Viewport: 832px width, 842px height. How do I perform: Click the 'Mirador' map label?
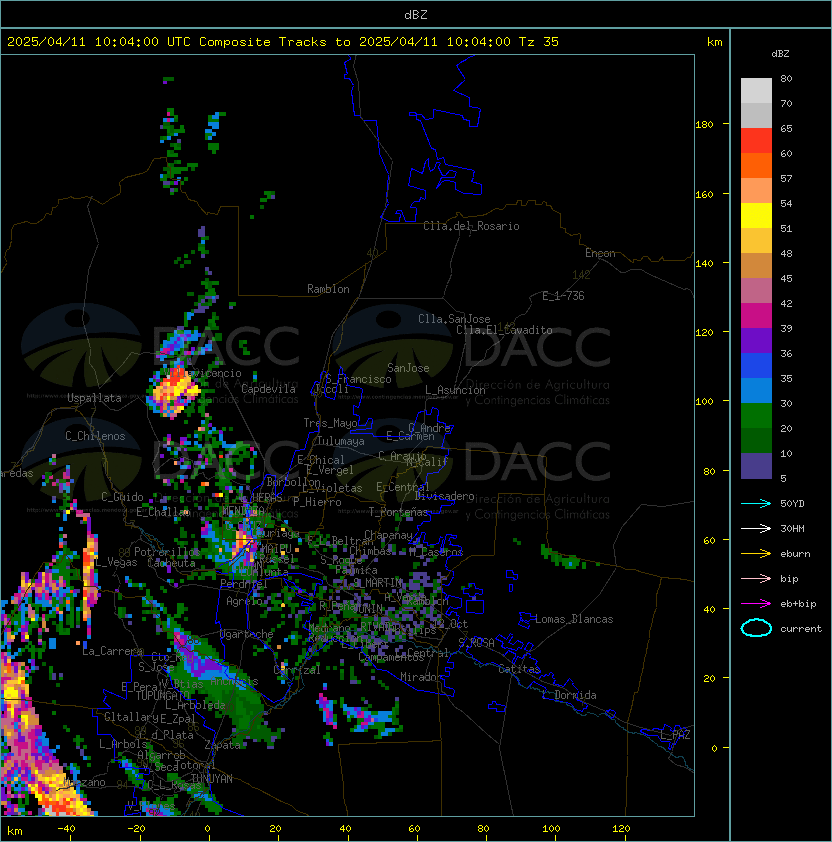(x=421, y=677)
